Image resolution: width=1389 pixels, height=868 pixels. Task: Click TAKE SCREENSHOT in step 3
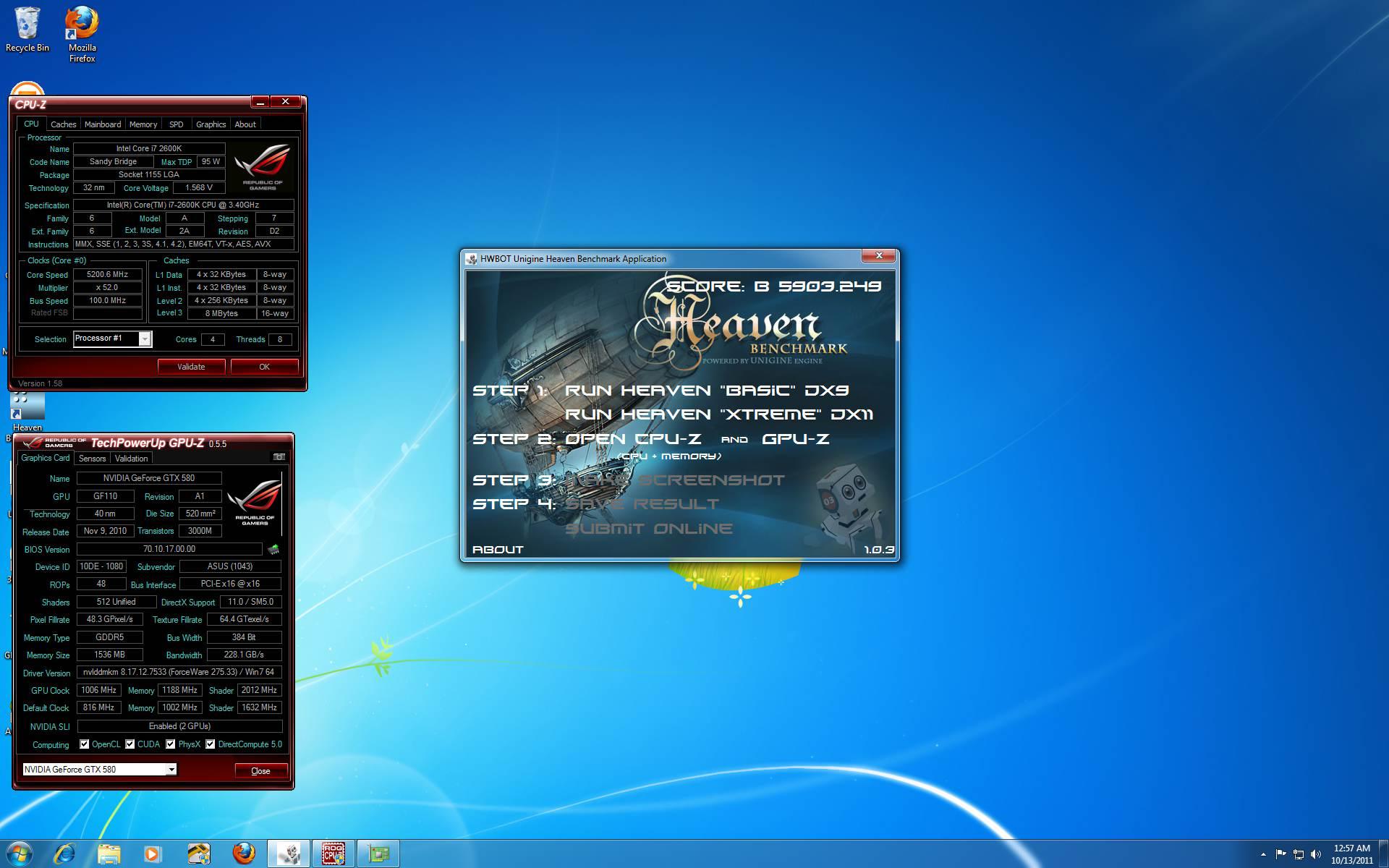click(674, 480)
